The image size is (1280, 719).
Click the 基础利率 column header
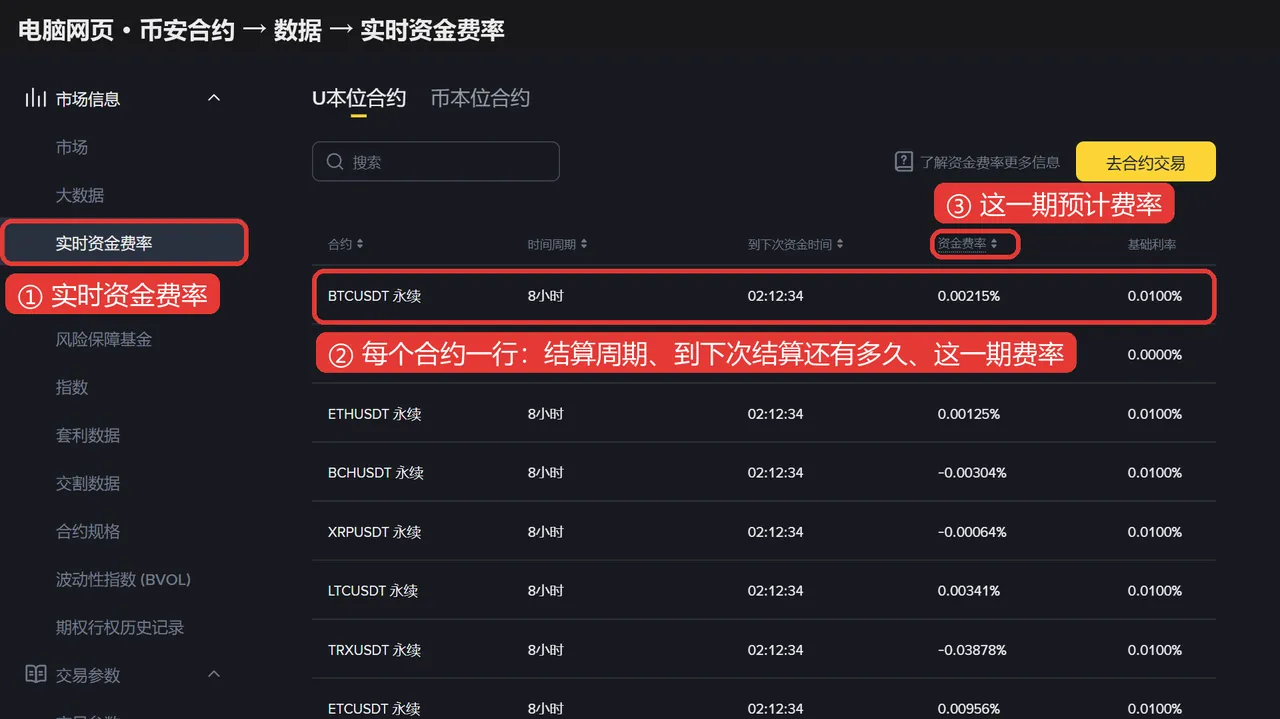tap(1152, 244)
